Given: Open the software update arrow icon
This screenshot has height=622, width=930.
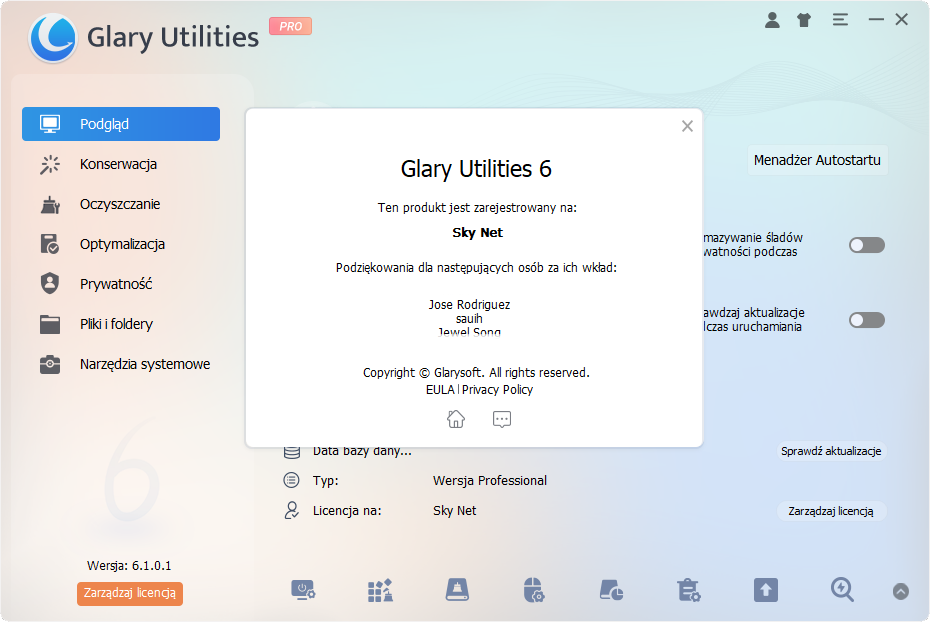Looking at the screenshot, I should [766, 591].
